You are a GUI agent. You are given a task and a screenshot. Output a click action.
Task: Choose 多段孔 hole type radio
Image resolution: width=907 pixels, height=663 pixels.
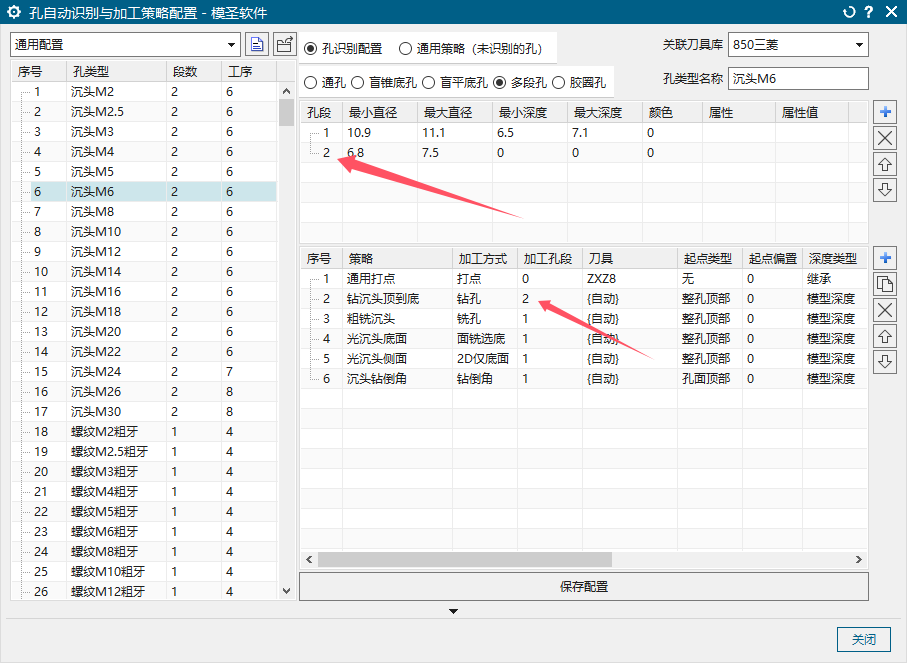pyautogui.click(x=500, y=83)
